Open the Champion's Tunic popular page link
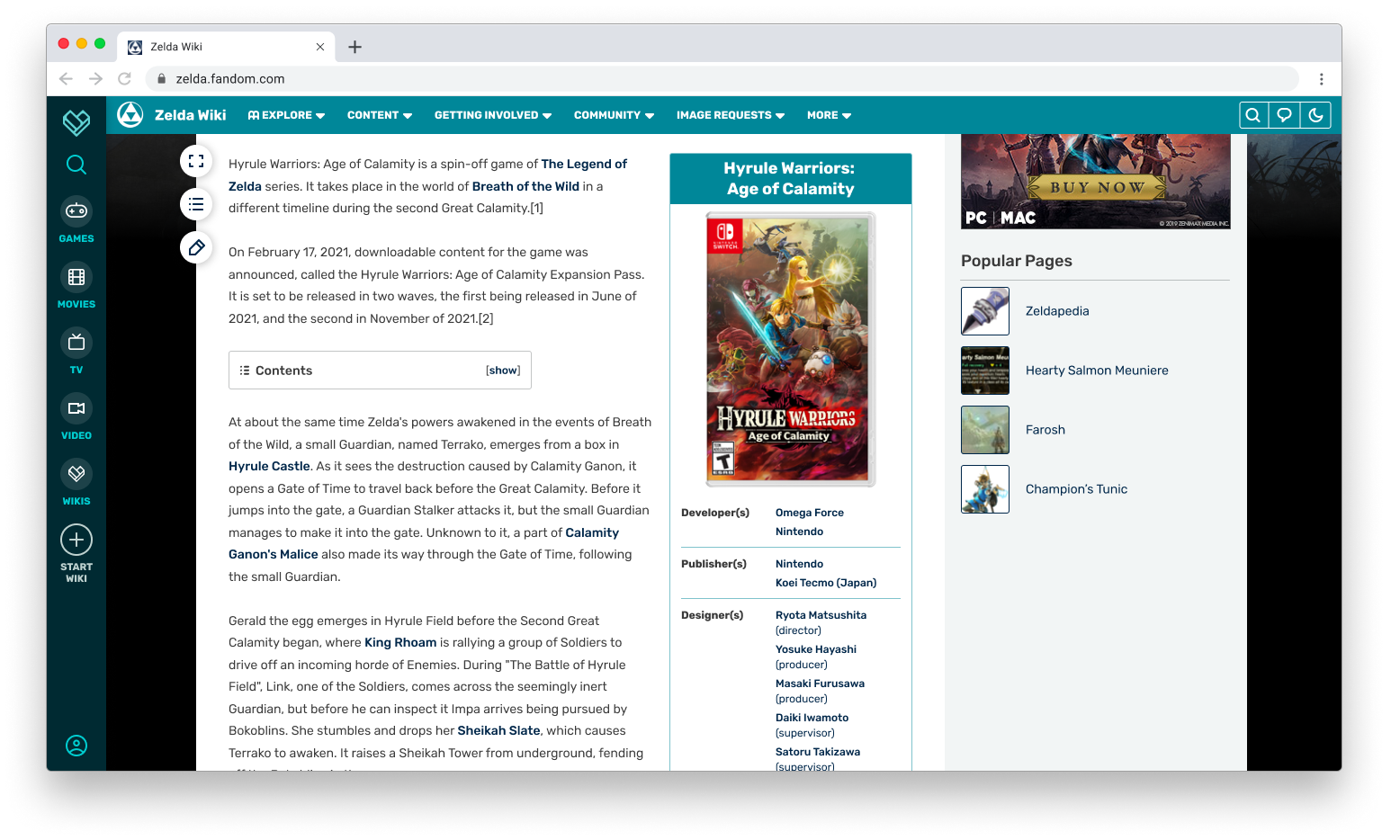Screen dimensions: 1400x840 pos(1076,489)
